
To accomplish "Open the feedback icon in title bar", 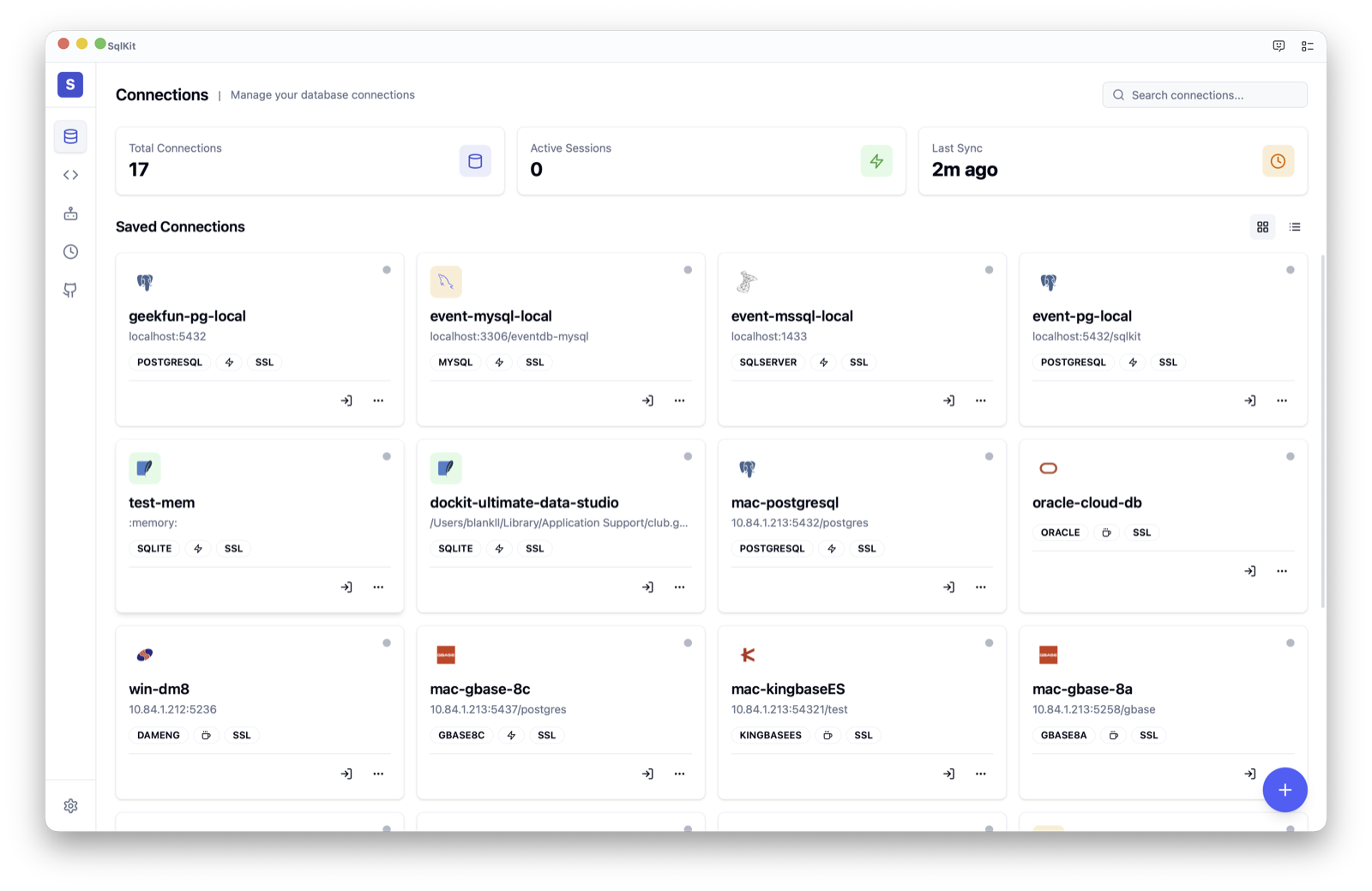I will 1279,46.
